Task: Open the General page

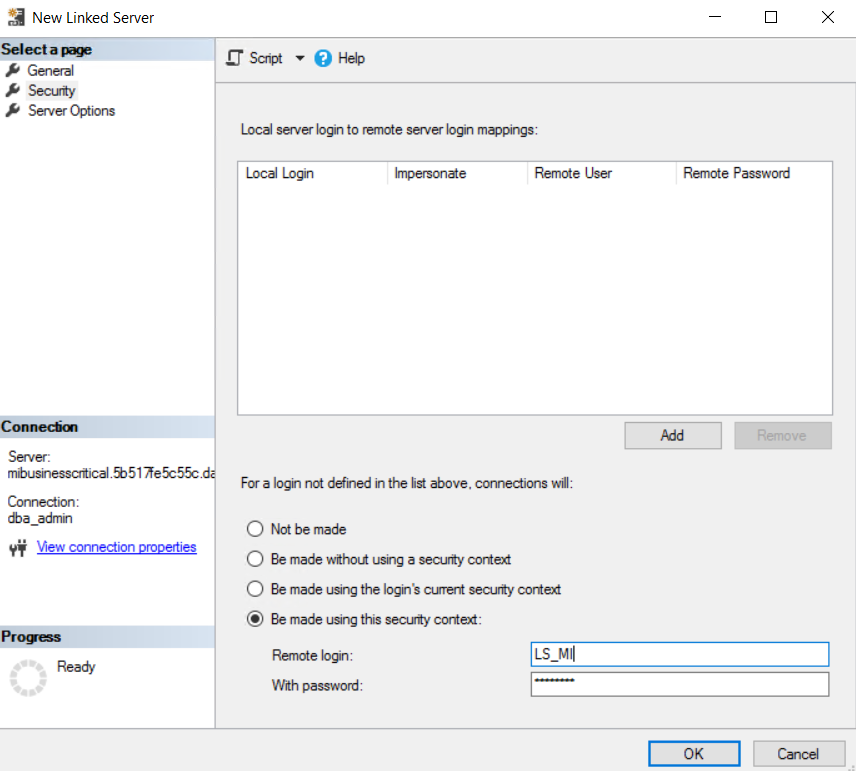Action: coord(50,71)
